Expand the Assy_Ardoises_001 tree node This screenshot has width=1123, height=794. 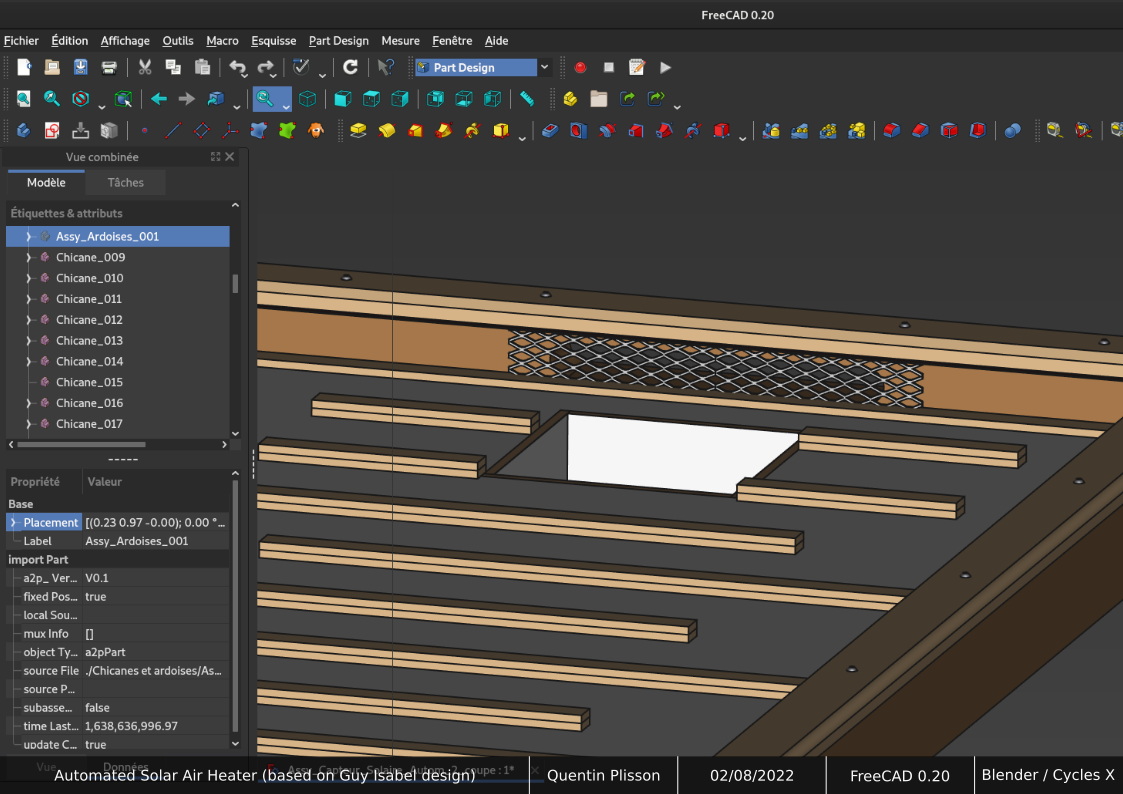pos(29,236)
